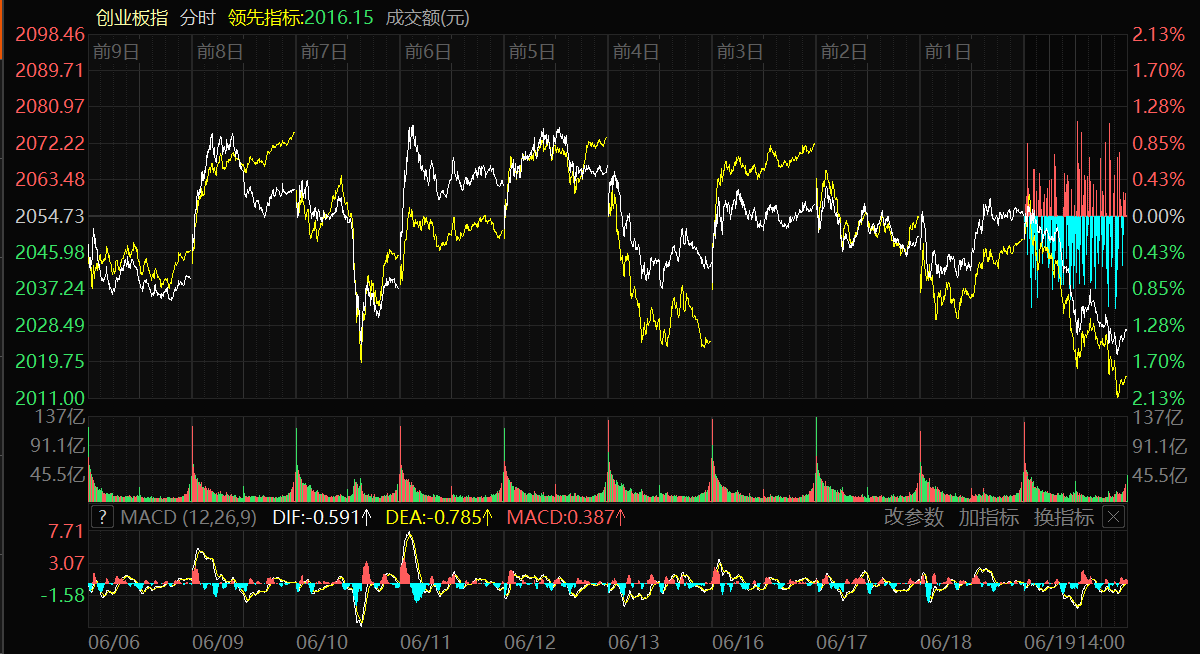Viewport: 1200px width, 654px height.
Task: Click the left 91.1亿 volume scale label
Action: coord(58,446)
